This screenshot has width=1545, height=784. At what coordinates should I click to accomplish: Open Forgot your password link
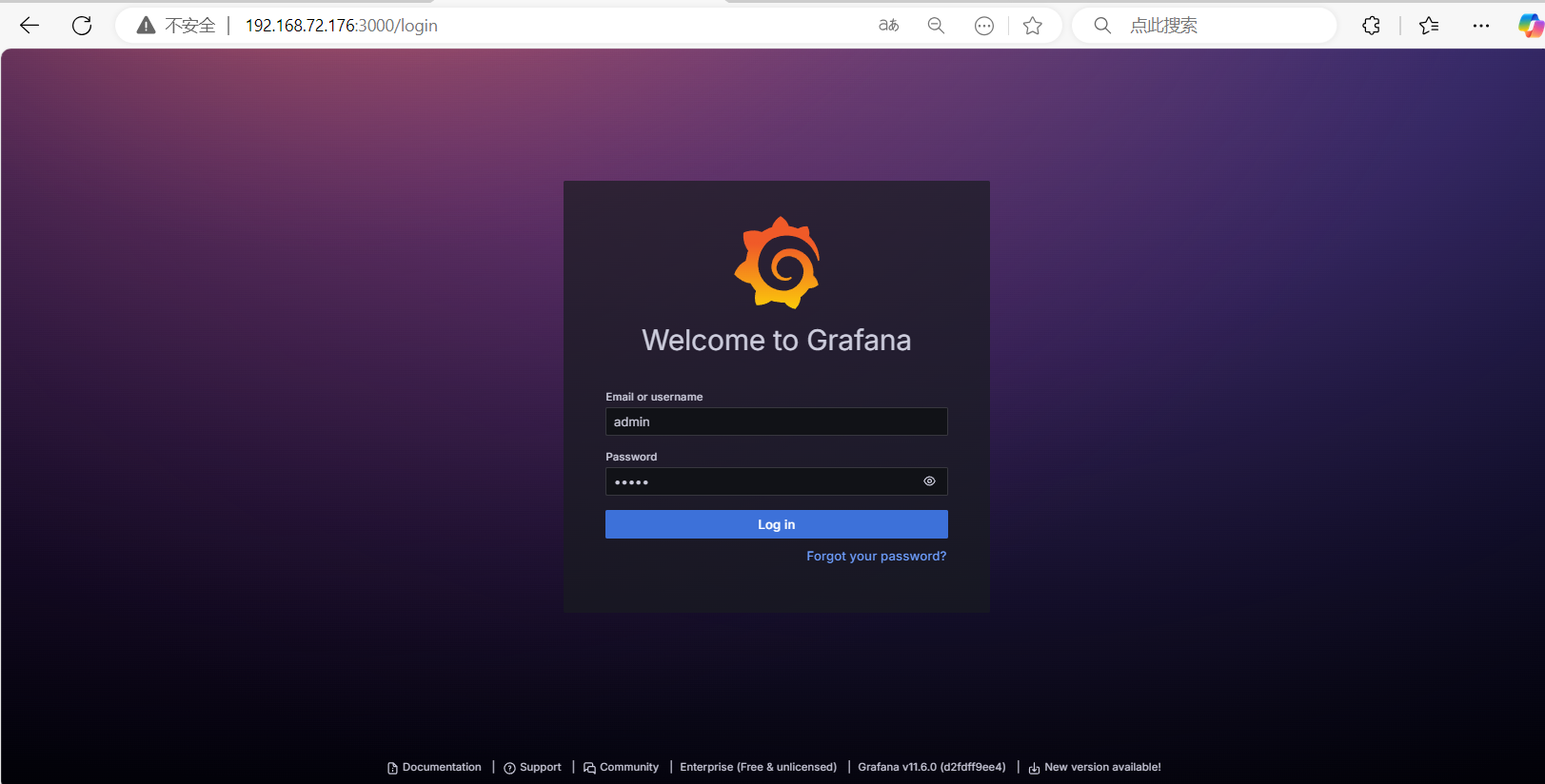(x=877, y=557)
